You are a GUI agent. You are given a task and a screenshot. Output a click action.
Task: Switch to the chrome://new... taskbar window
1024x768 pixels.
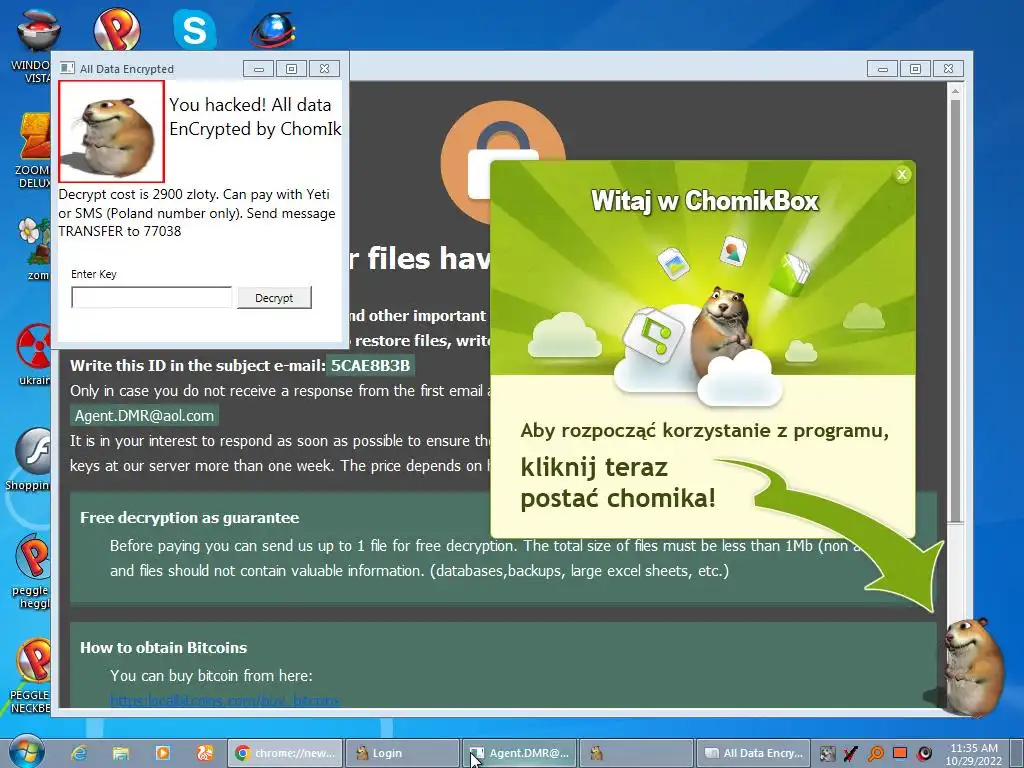pyautogui.click(x=285, y=753)
